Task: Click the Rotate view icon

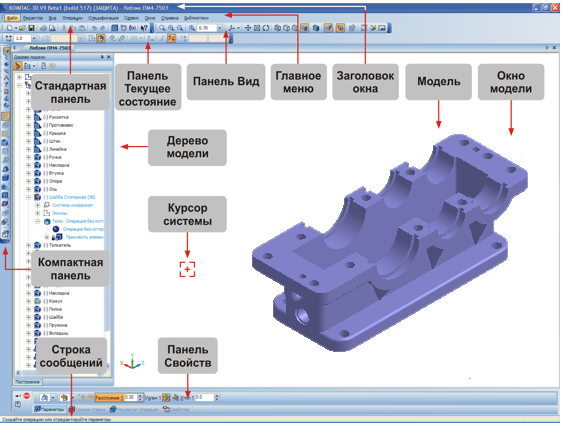Action: coord(266,28)
